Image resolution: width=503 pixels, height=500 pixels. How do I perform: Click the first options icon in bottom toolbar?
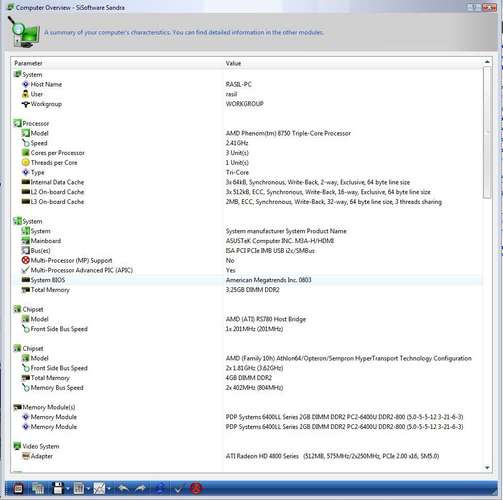pos(18,488)
